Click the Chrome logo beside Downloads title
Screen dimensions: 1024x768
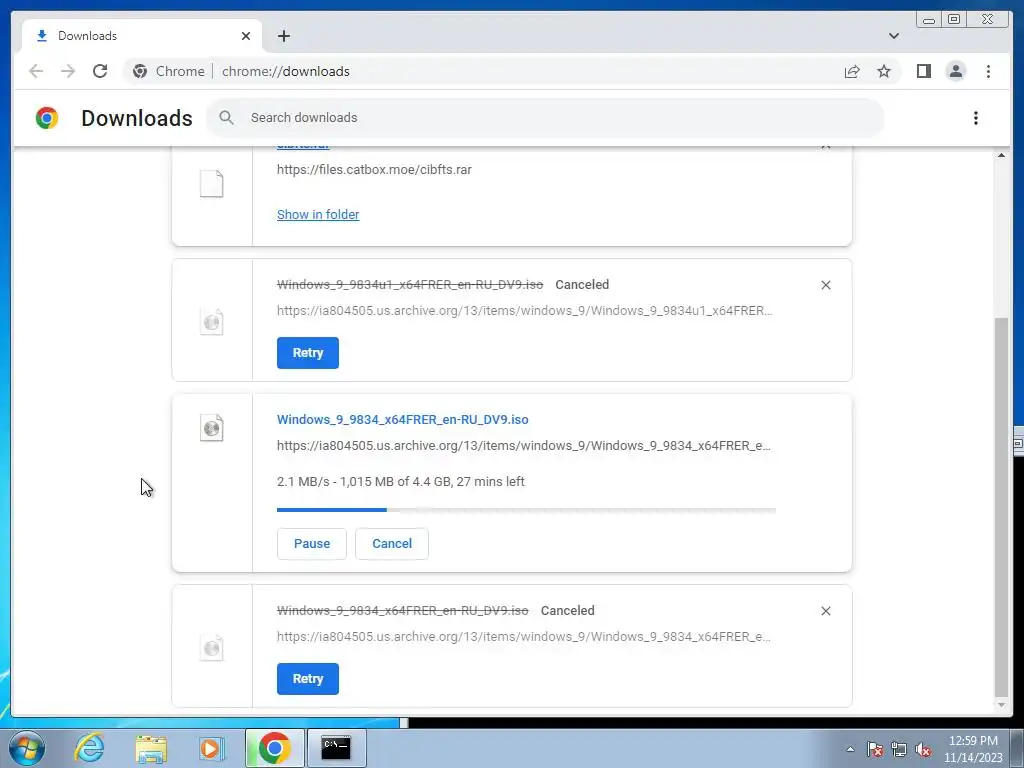[47, 118]
